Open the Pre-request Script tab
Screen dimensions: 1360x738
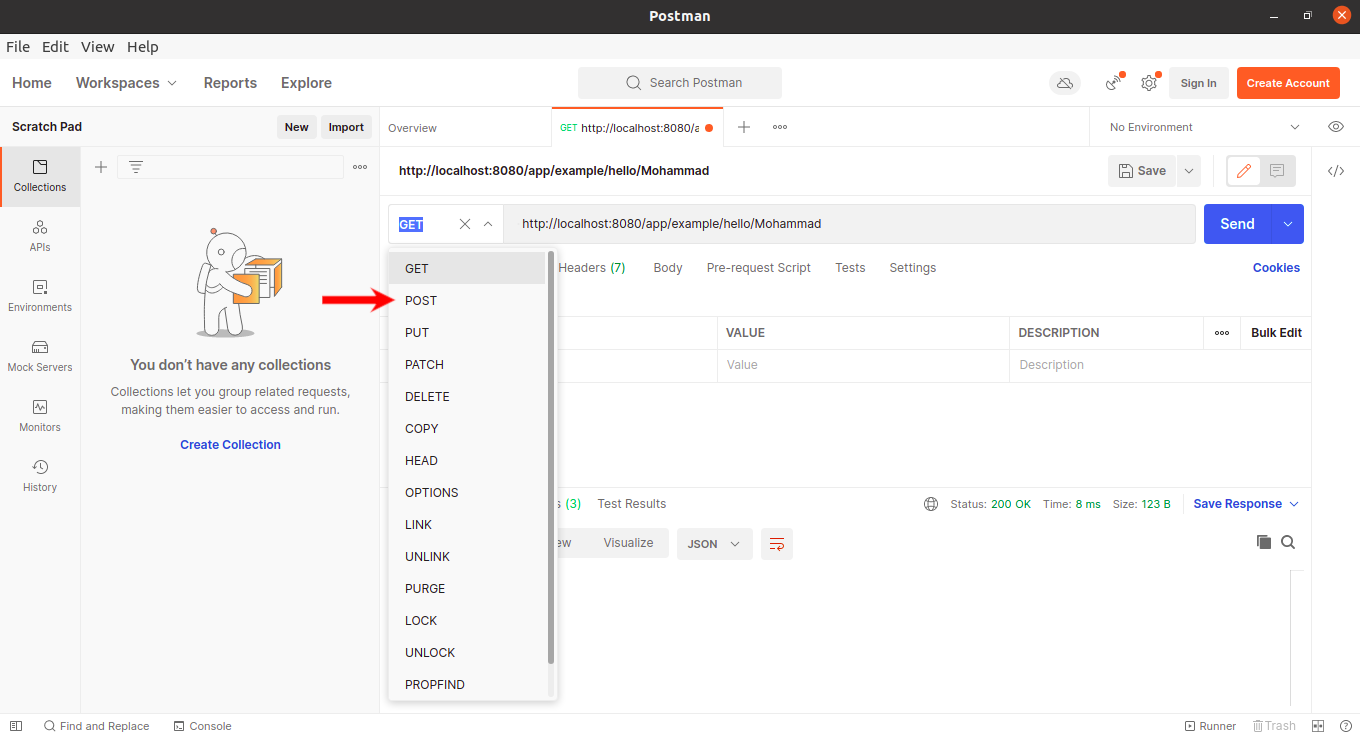759,268
